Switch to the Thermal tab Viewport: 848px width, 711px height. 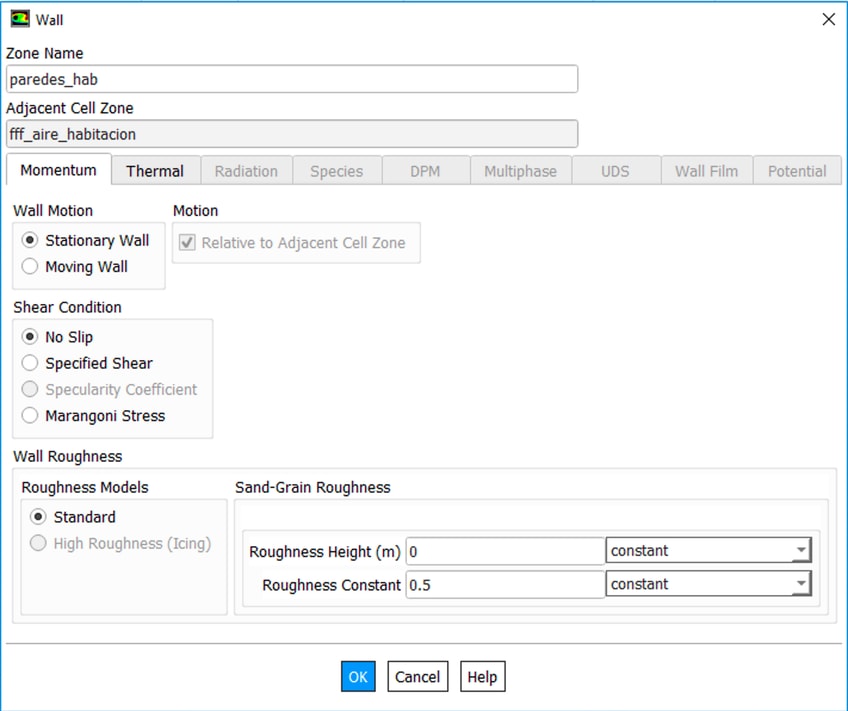pyautogui.click(x=155, y=171)
